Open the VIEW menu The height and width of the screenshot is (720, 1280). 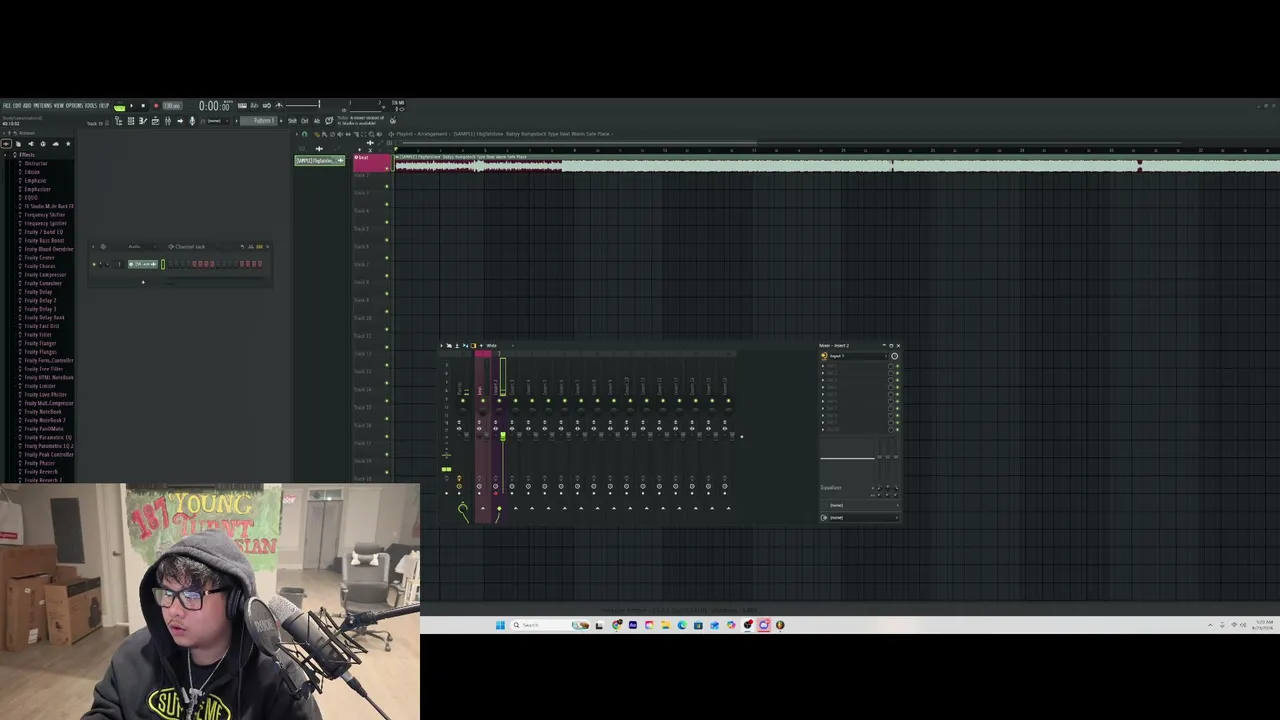click(x=59, y=105)
